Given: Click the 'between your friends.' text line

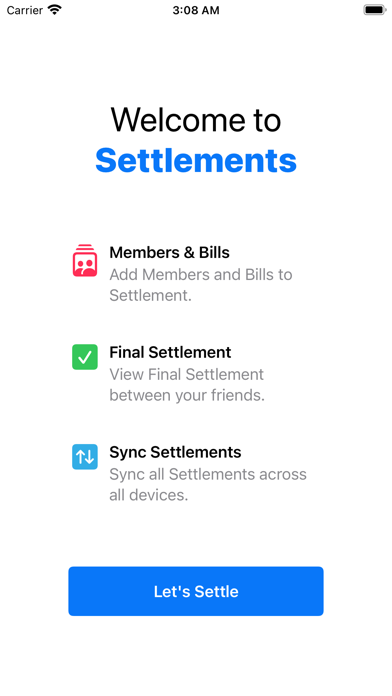Looking at the screenshot, I should (187, 395).
